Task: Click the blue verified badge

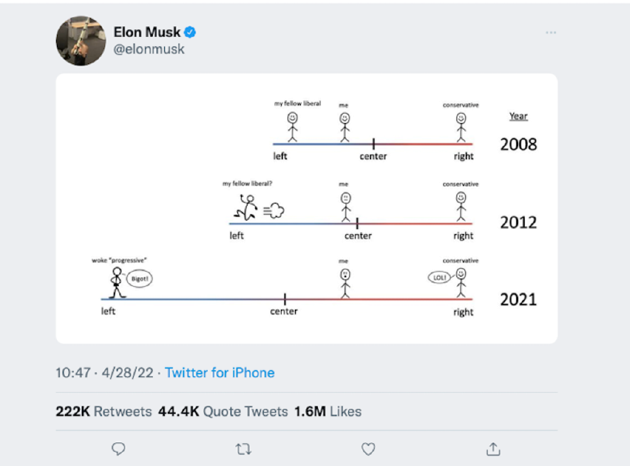Action: 190,32
